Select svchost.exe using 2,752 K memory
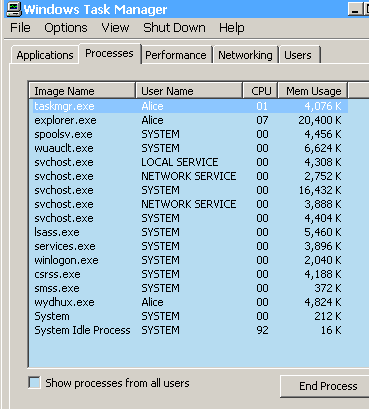Viewport: 369px width, 409px height. [x=189, y=176]
